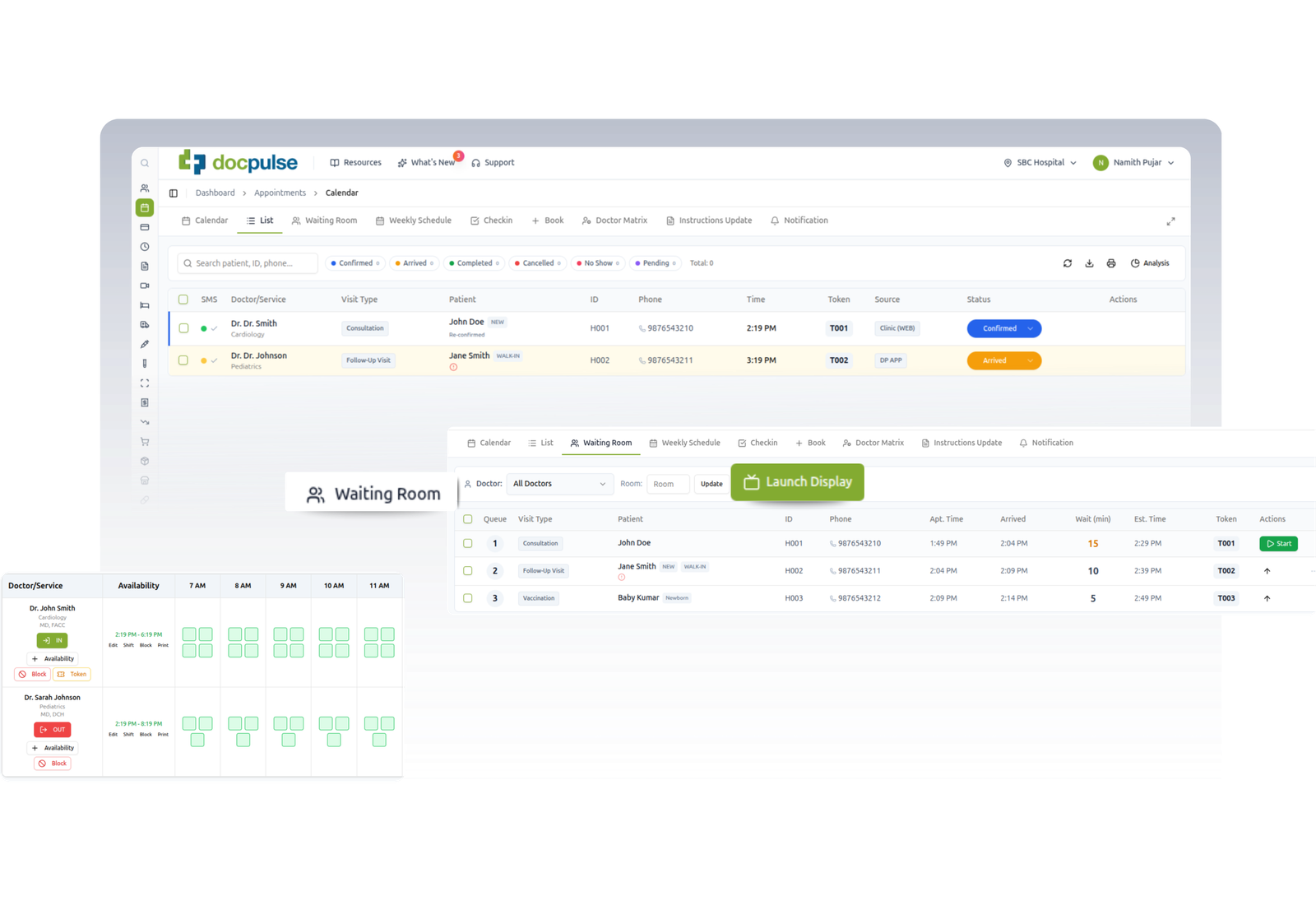Viewport: 1316px width, 924px height.
Task: Open the Confirmed status dropdown for John Doe
Action: (1003, 327)
